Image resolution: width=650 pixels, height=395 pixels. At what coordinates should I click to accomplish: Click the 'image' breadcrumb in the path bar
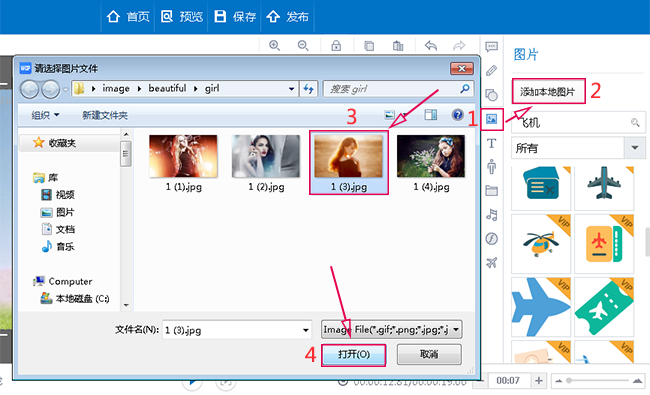pyautogui.click(x=116, y=88)
